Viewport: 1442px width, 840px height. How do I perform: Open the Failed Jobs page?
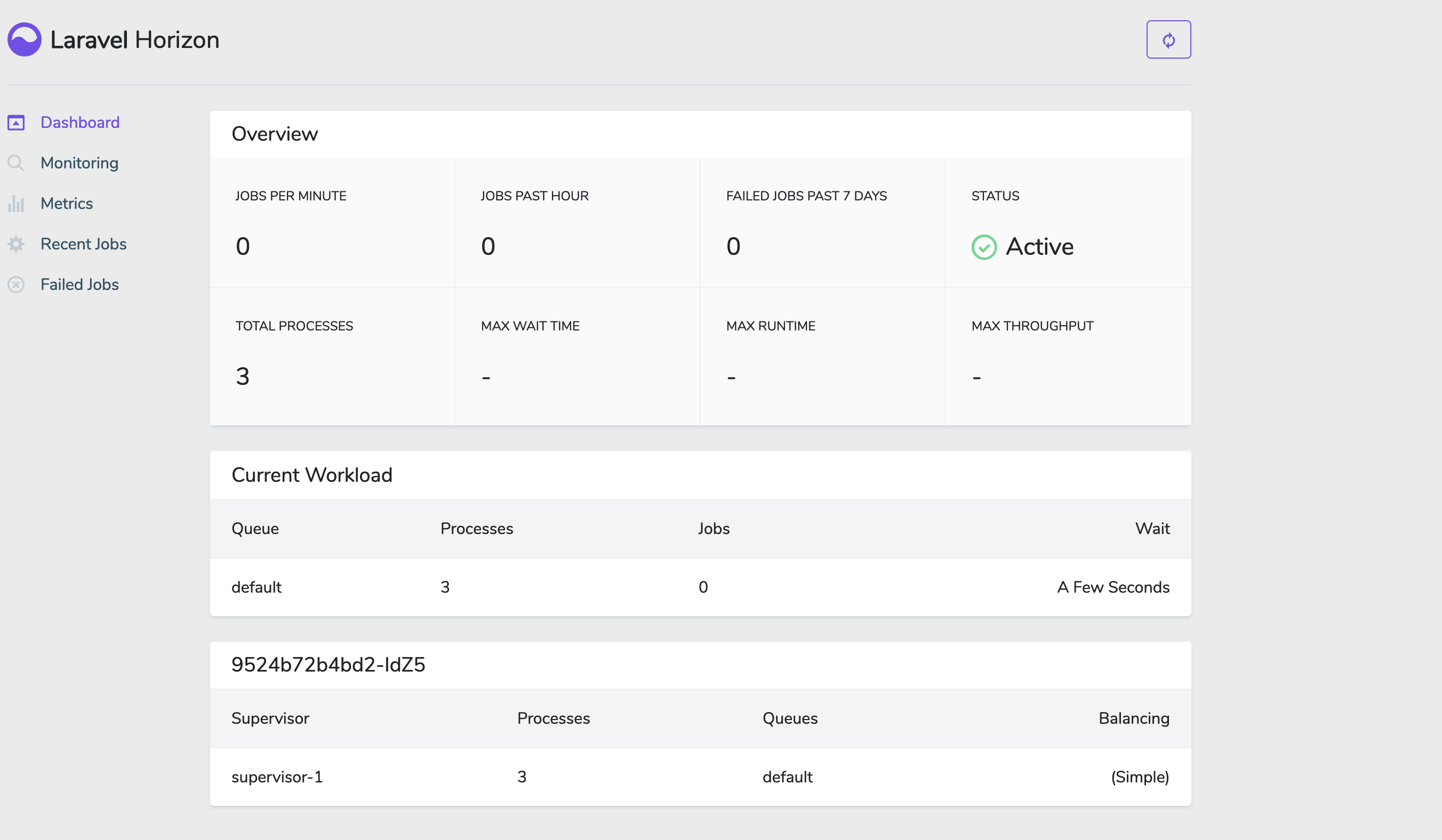pos(79,285)
